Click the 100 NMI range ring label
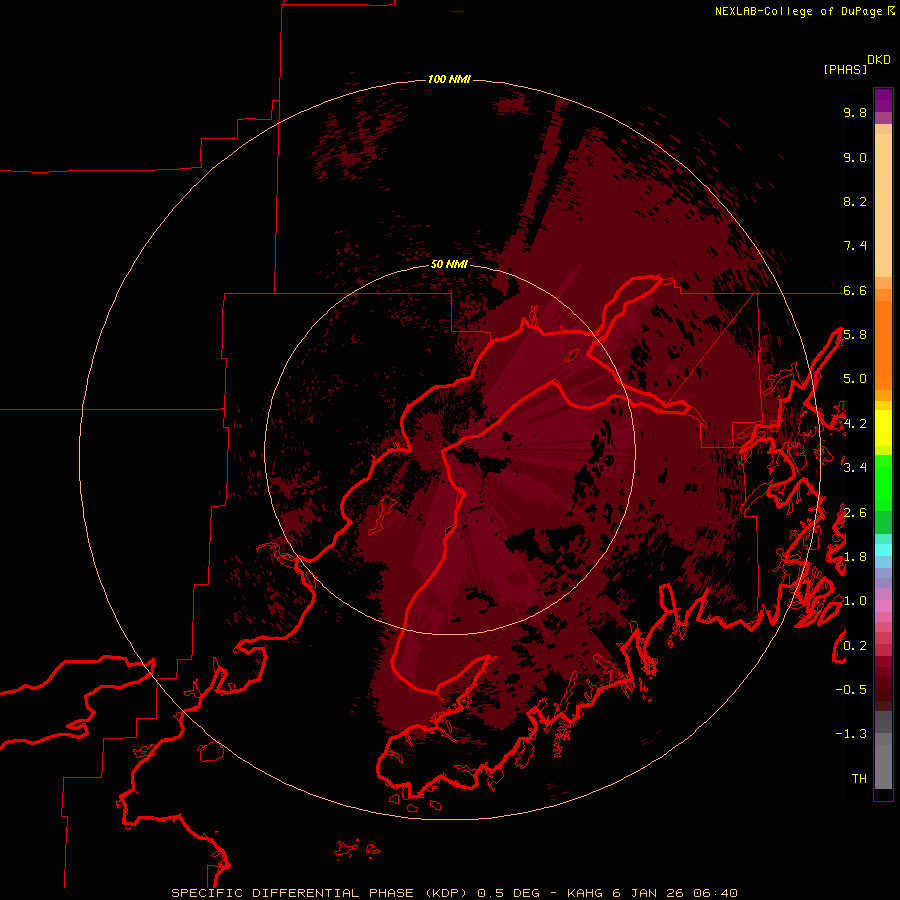The image size is (900, 900). (449, 79)
